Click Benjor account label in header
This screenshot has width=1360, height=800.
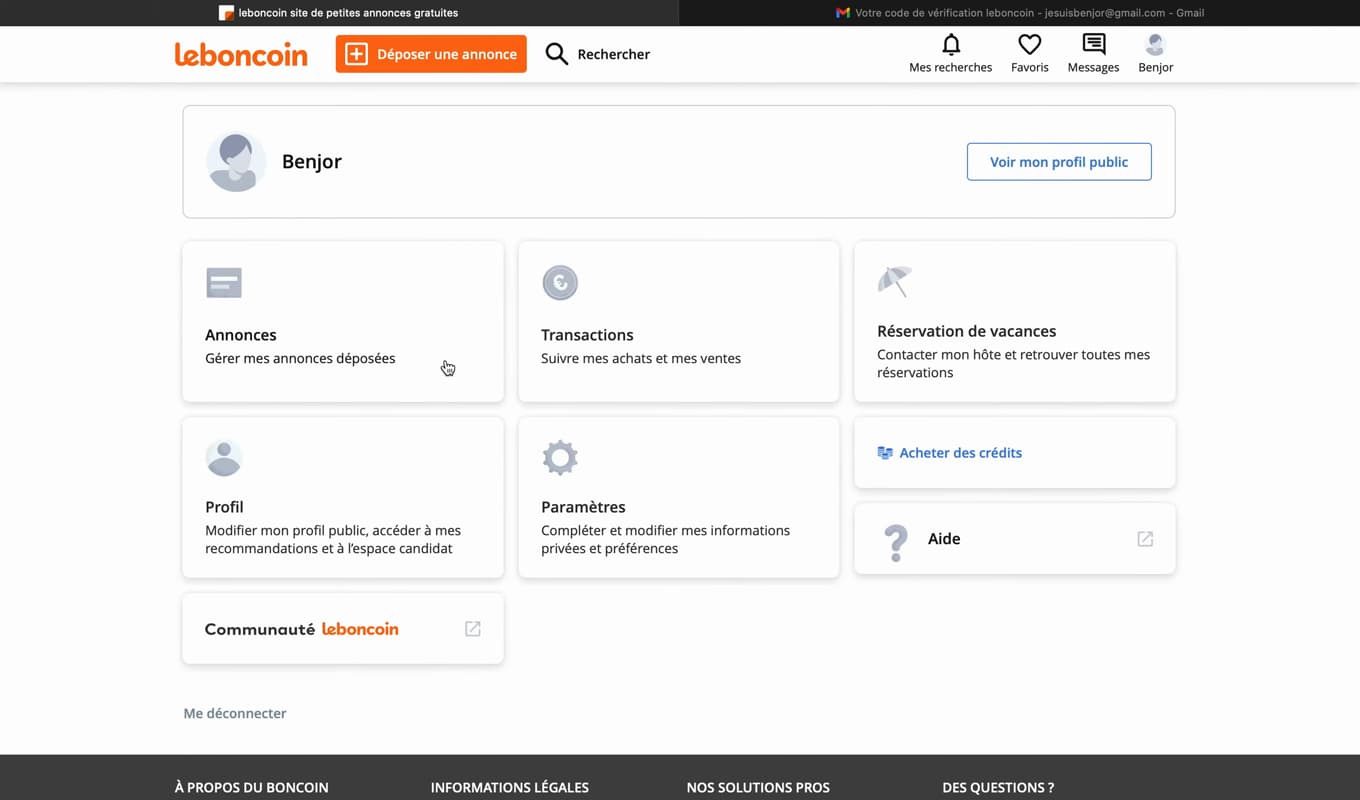[1156, 67]
